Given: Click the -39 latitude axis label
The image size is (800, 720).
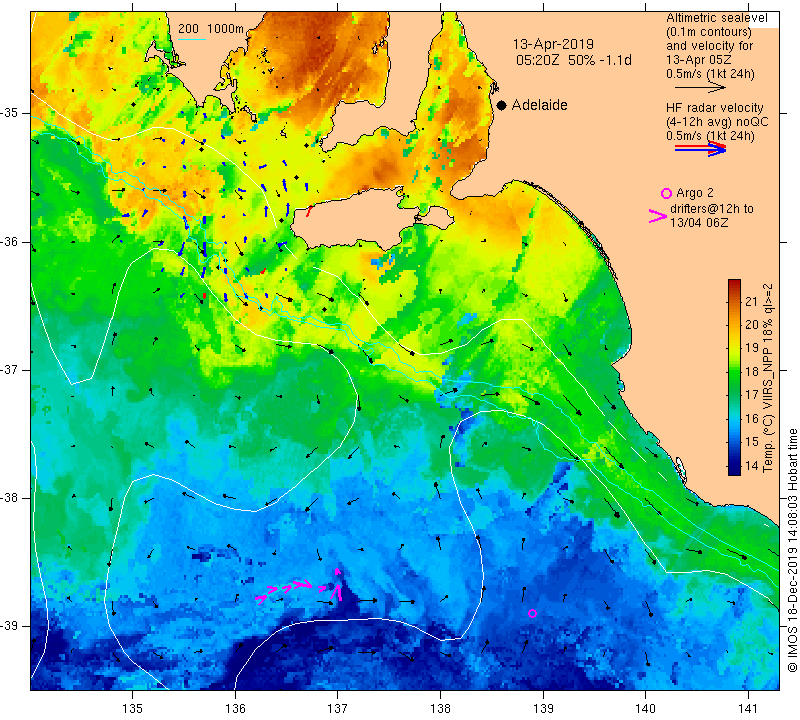Looking at the screenshot, I should pyautogui.click(x=10, y=626).
